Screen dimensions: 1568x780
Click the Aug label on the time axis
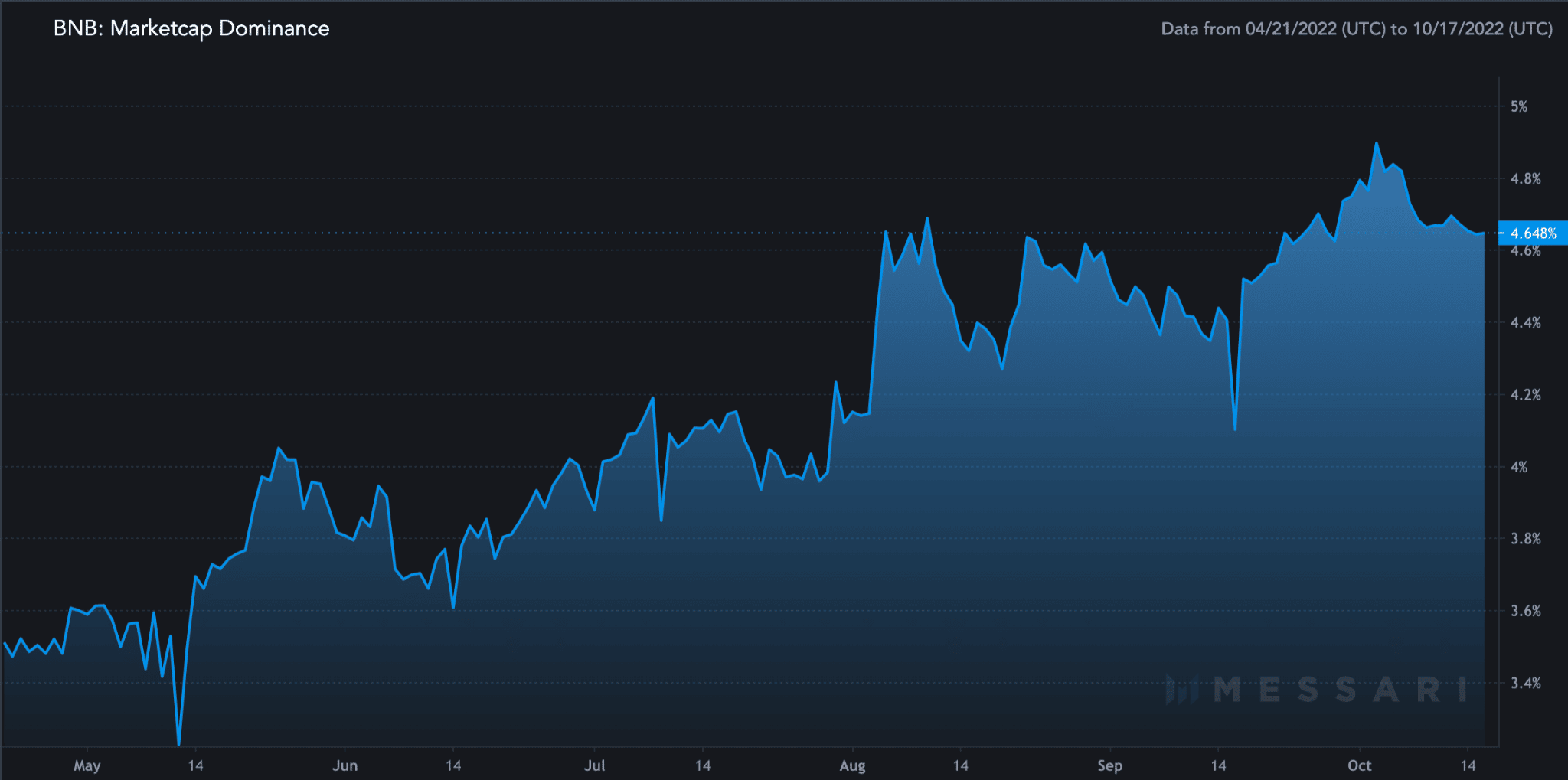tap(853, 765)
